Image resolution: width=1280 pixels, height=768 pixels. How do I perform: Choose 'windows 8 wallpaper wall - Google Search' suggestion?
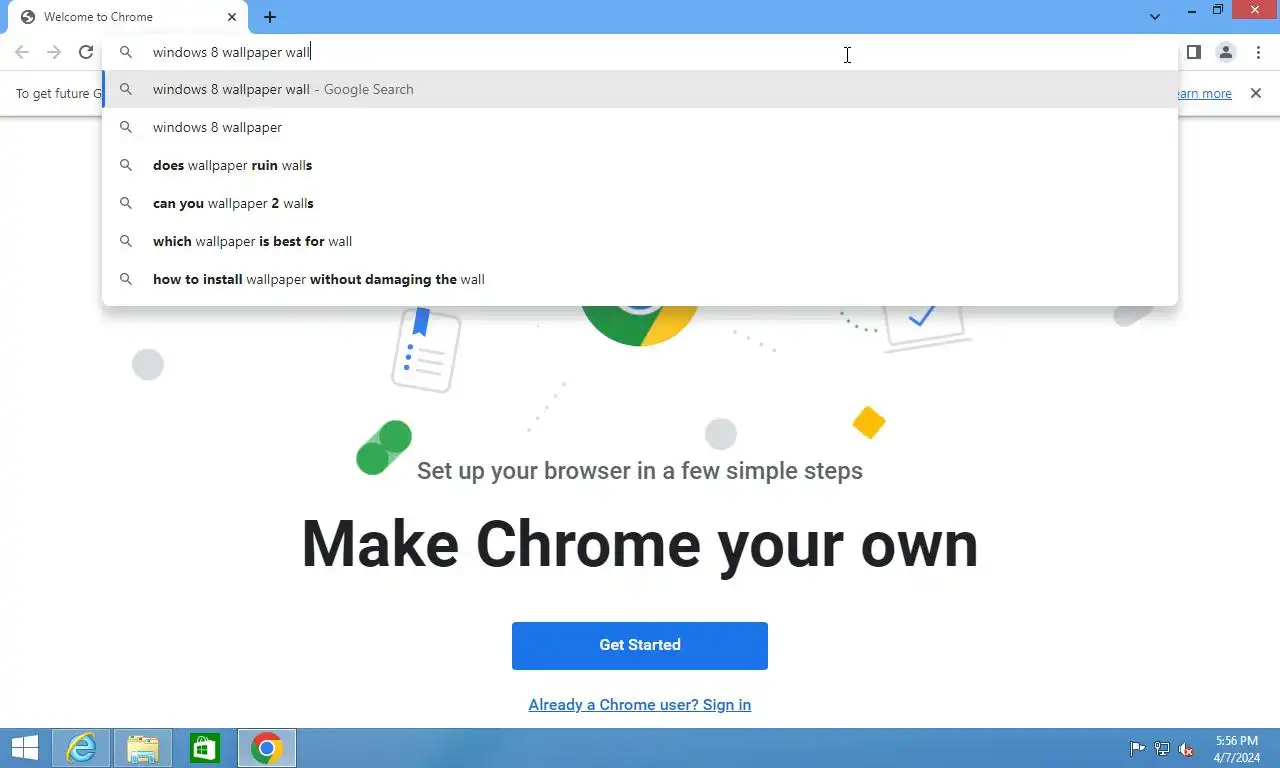click(640, 89)
